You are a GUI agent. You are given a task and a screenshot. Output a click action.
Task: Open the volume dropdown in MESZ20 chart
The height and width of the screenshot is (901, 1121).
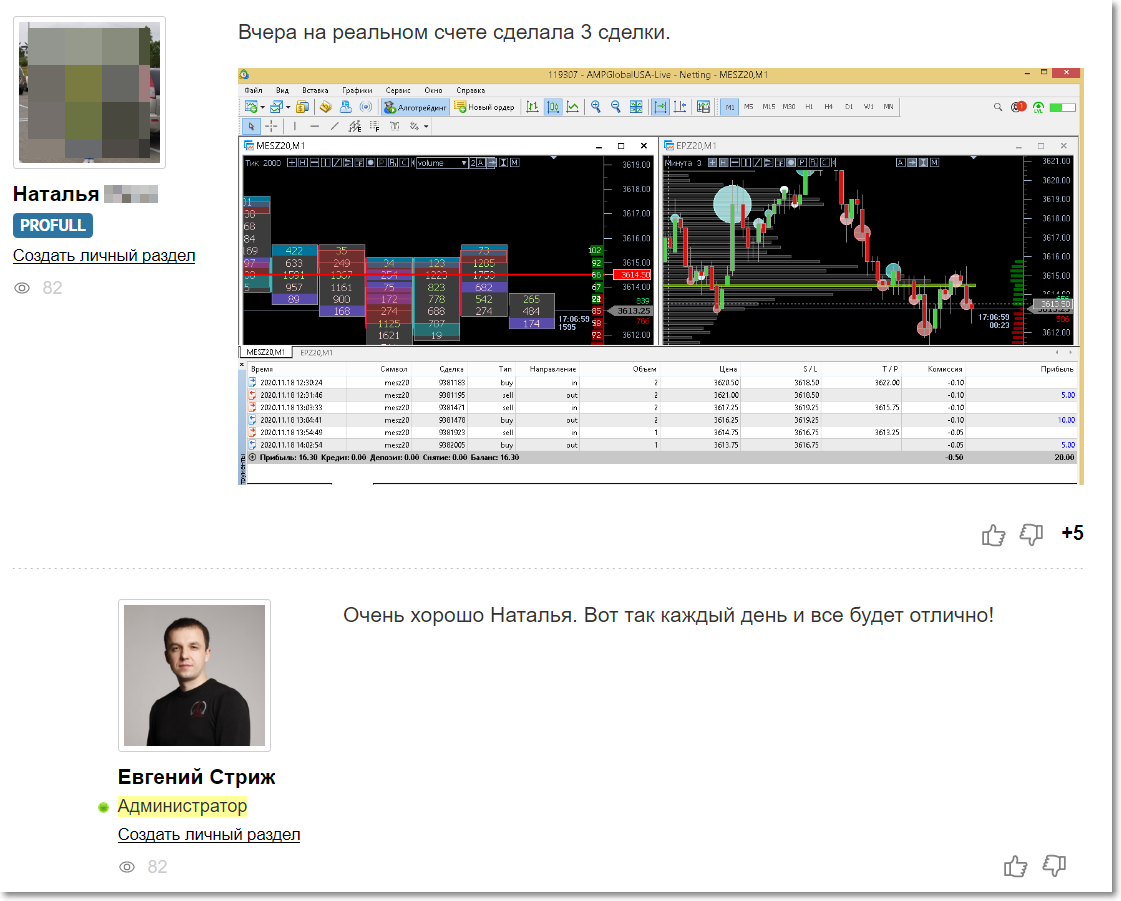[443, 163]
